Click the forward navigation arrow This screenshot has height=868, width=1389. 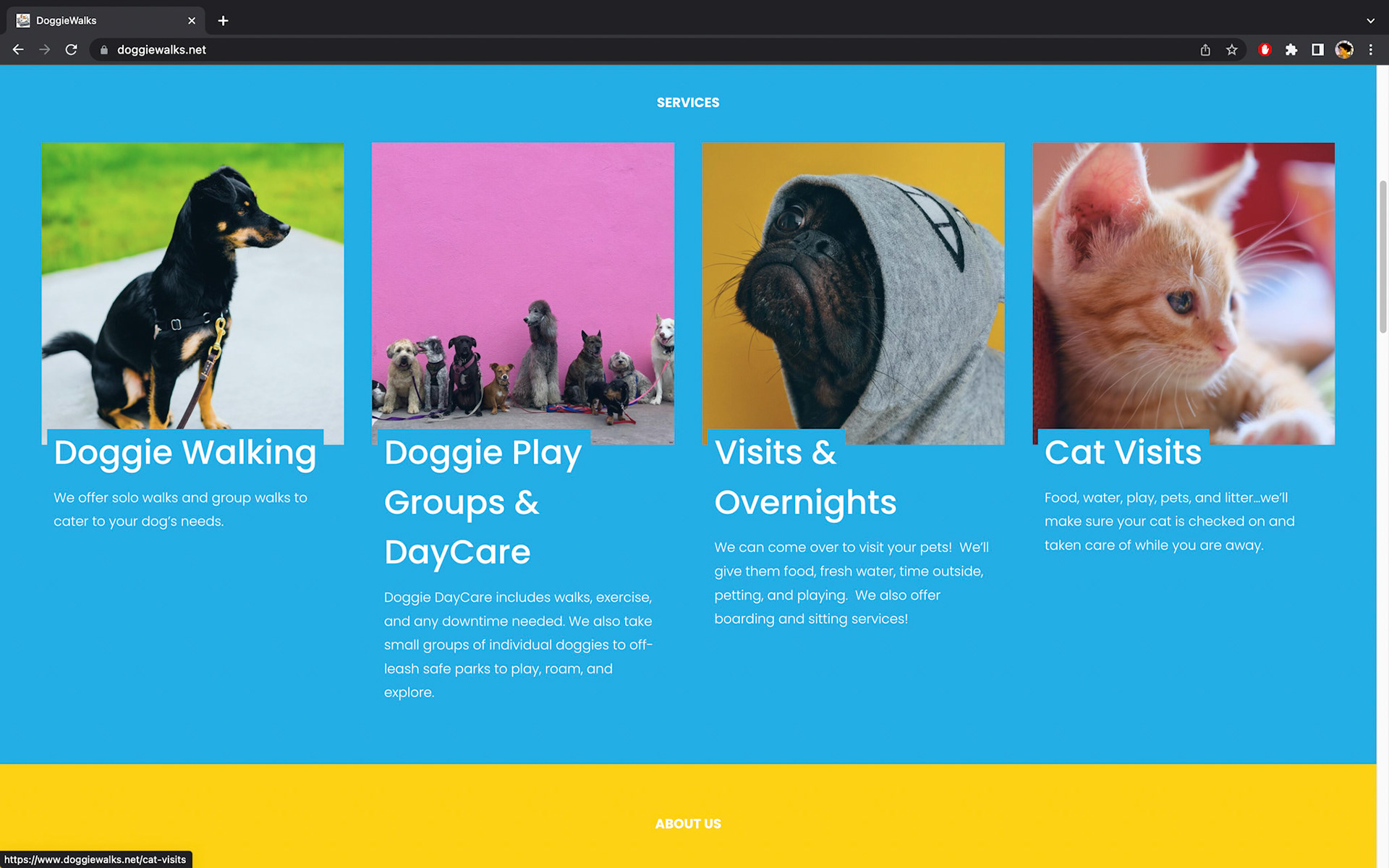pyautogui.click(x=45, y=50)
